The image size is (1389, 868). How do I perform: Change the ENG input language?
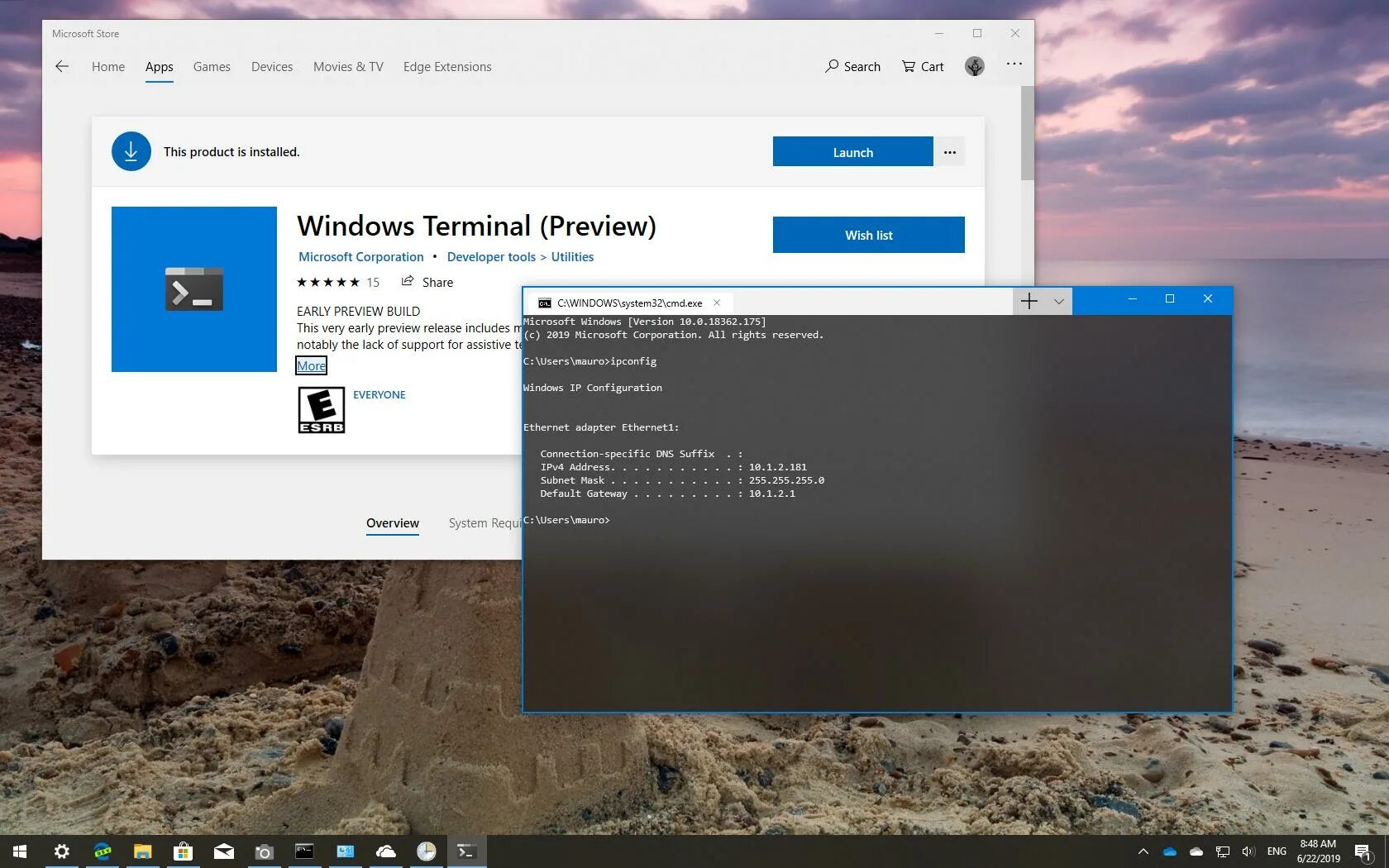click(1277, 851)
